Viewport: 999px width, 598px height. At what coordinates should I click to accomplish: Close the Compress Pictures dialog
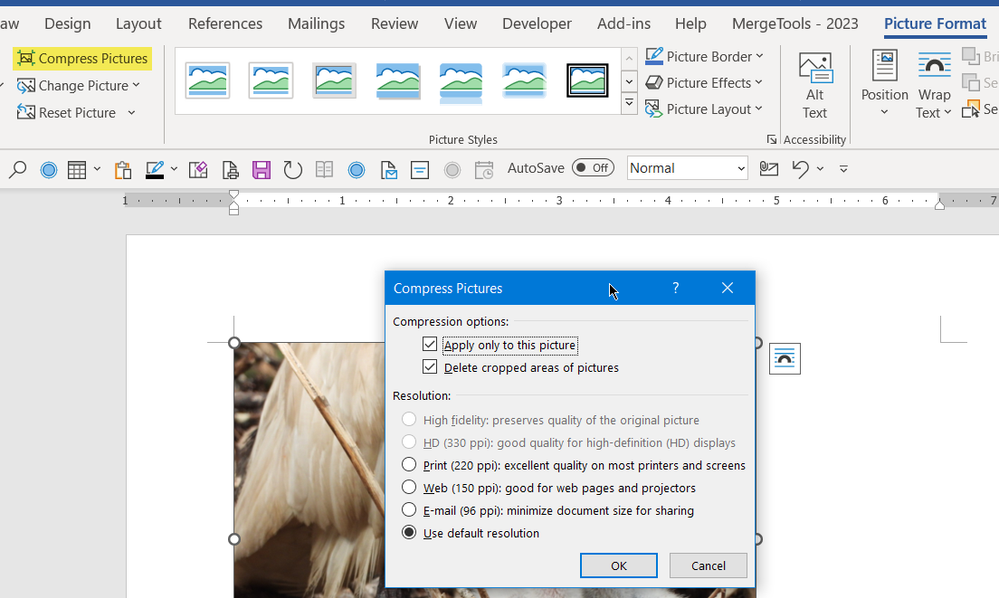tap(727, 288)
